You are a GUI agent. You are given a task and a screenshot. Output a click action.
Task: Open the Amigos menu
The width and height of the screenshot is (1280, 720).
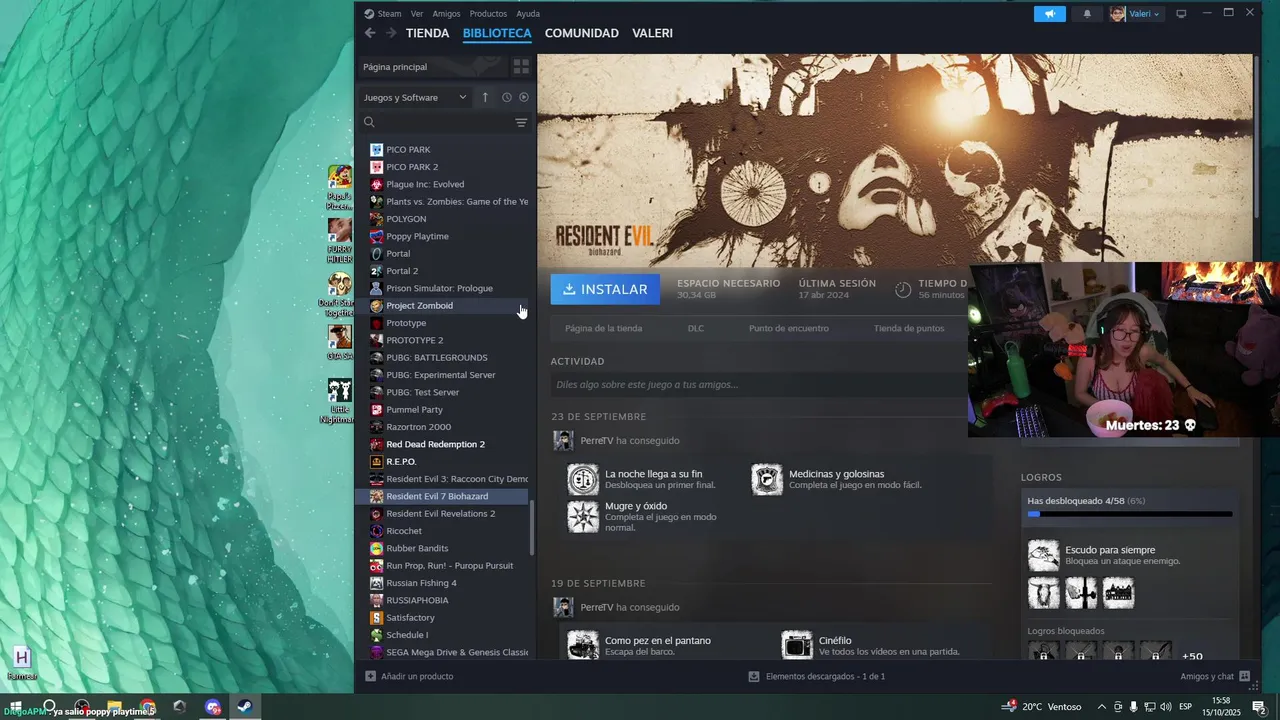coord(446,14)
